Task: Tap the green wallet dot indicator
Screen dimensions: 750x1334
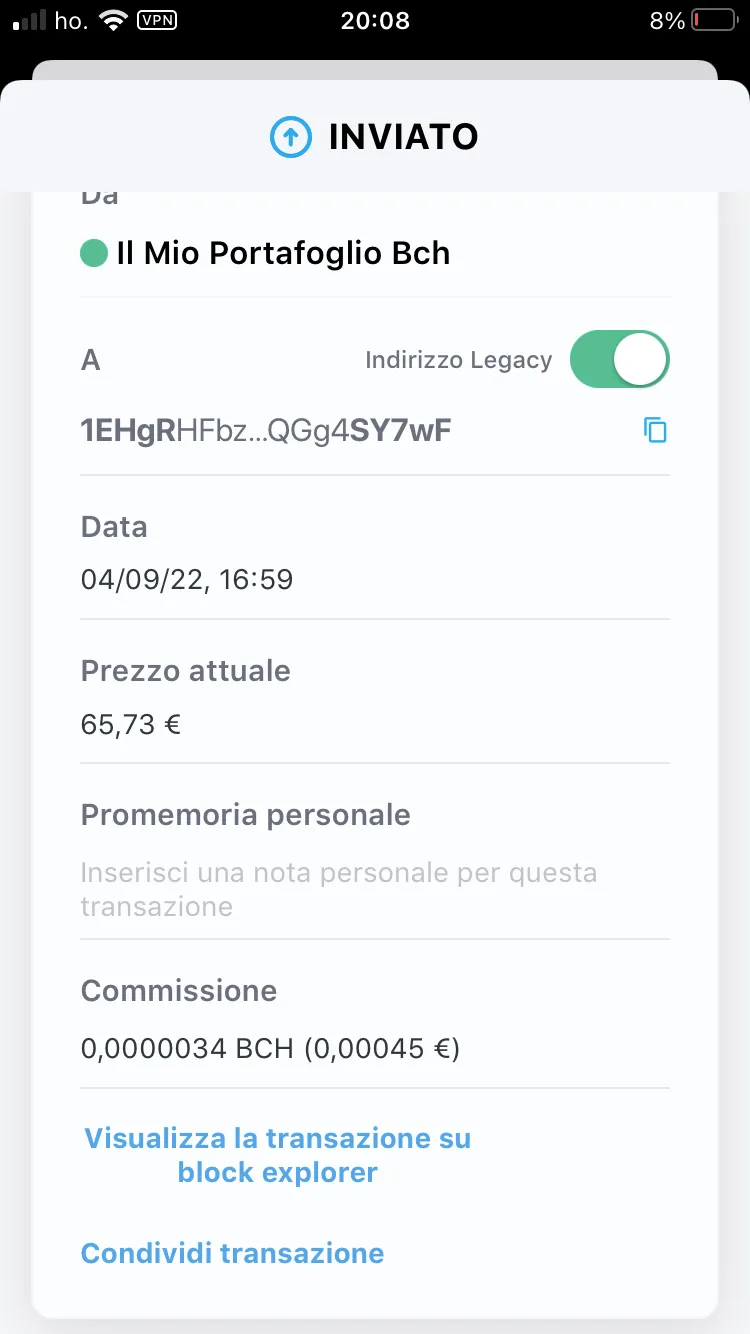Action: [94, 253]
